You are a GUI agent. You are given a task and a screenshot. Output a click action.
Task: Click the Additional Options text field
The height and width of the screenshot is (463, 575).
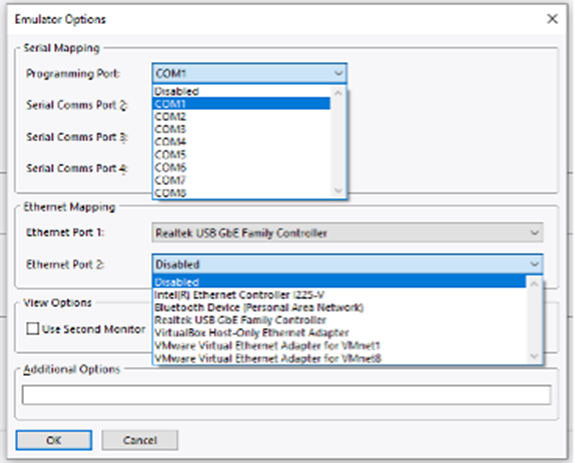point(286,395)
